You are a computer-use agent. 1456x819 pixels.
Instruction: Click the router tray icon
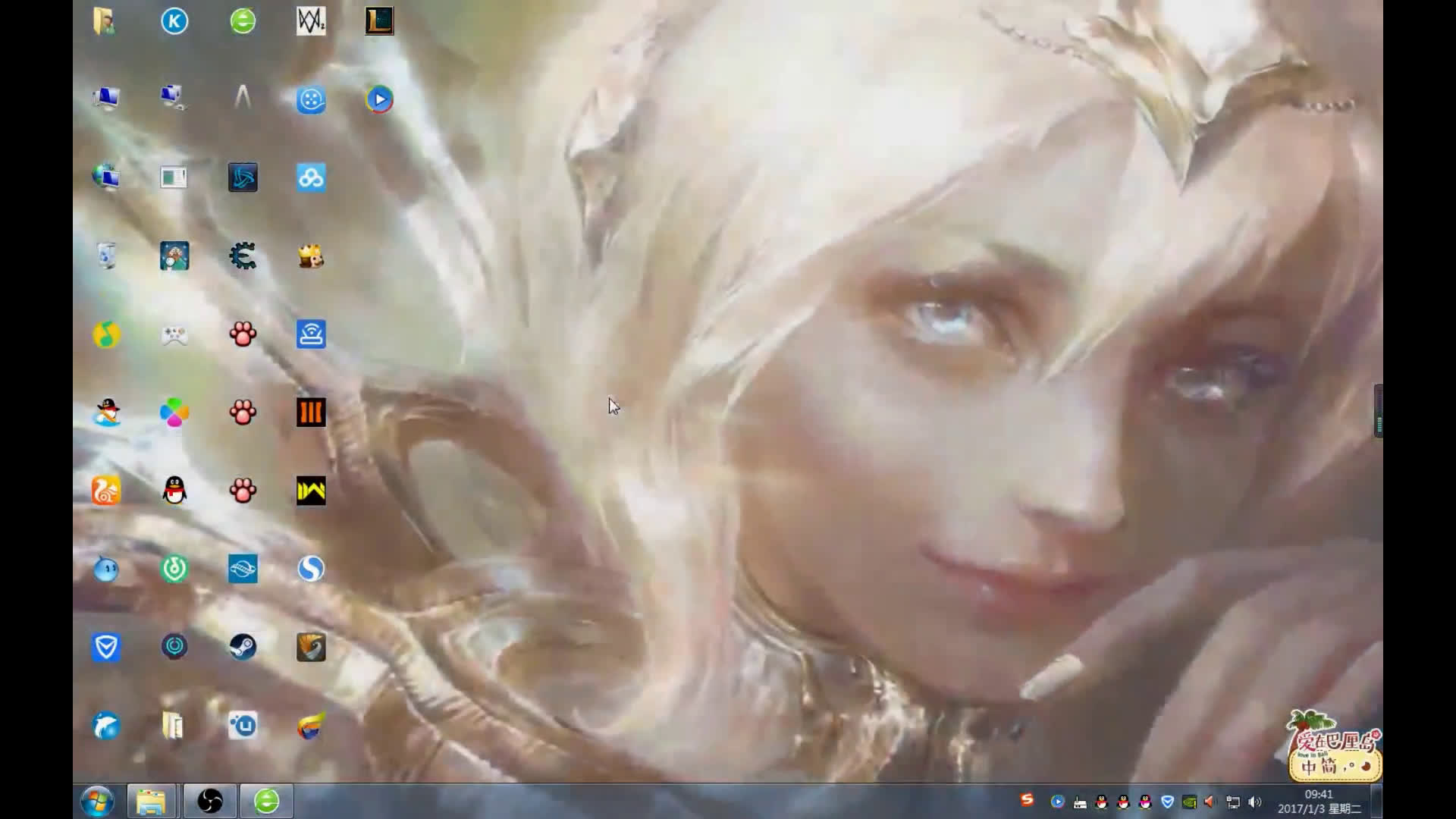coord(1080,802)
